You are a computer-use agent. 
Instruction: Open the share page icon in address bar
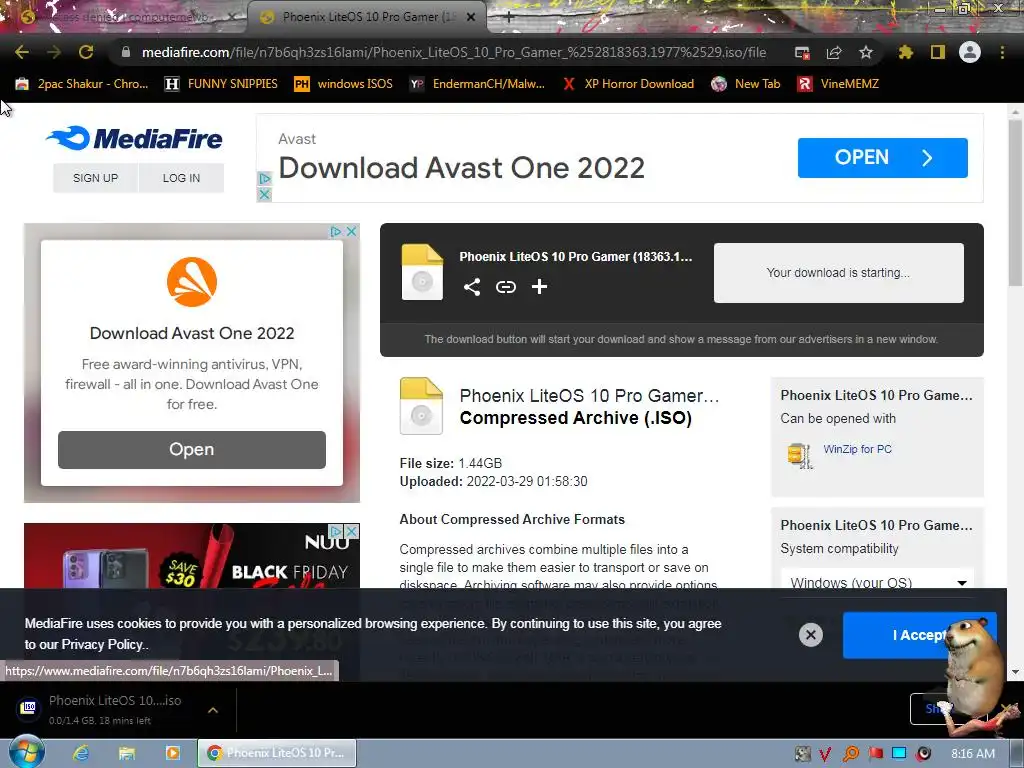(x=834, y=52)
